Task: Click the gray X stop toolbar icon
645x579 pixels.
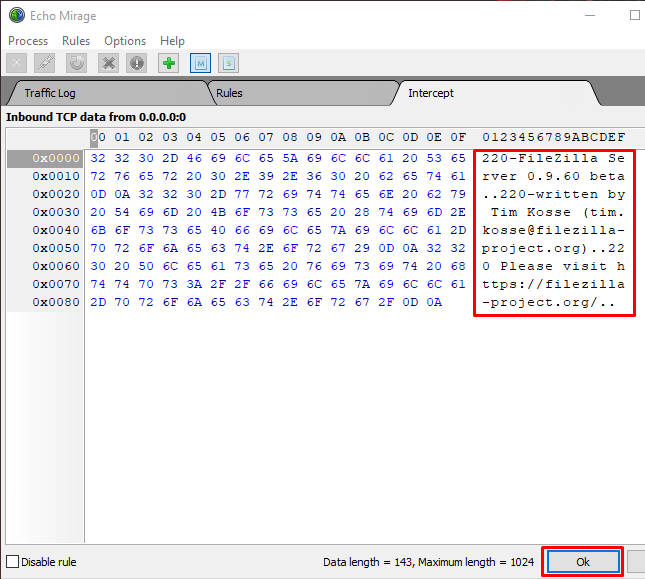Action: [109, 63]
